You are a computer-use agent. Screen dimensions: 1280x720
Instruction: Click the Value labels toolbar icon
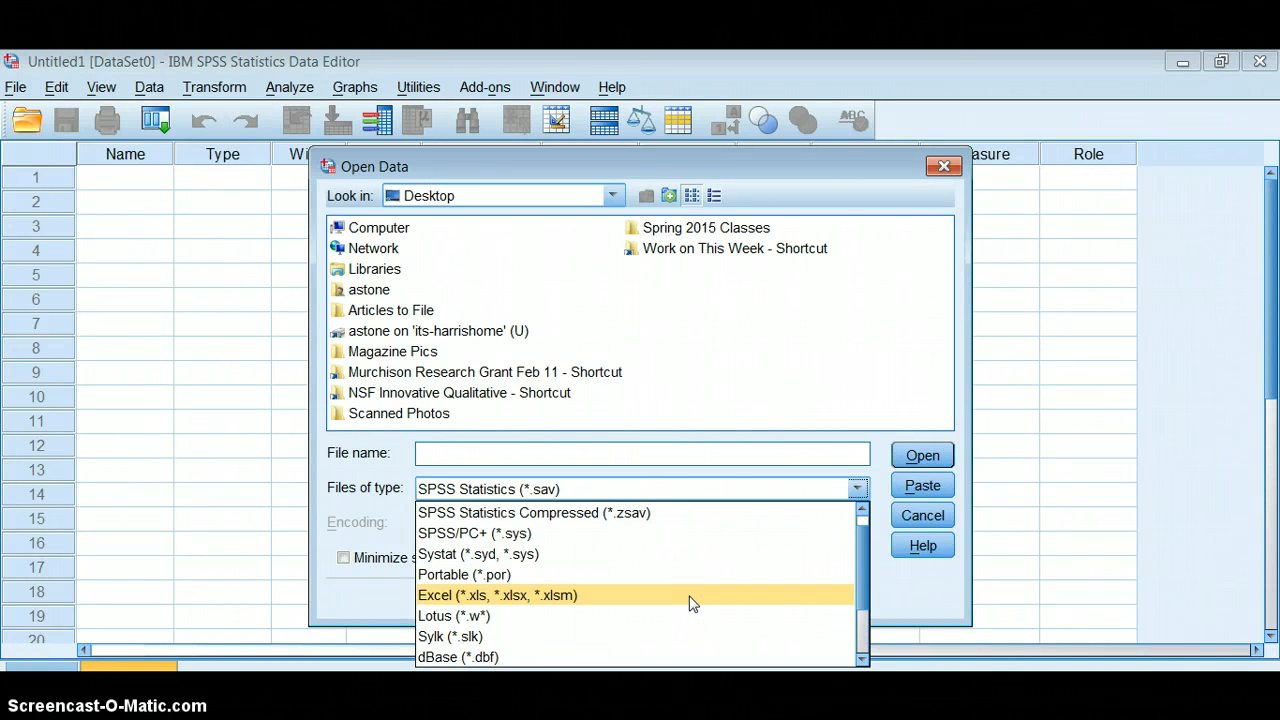click(x=726, y=121)
